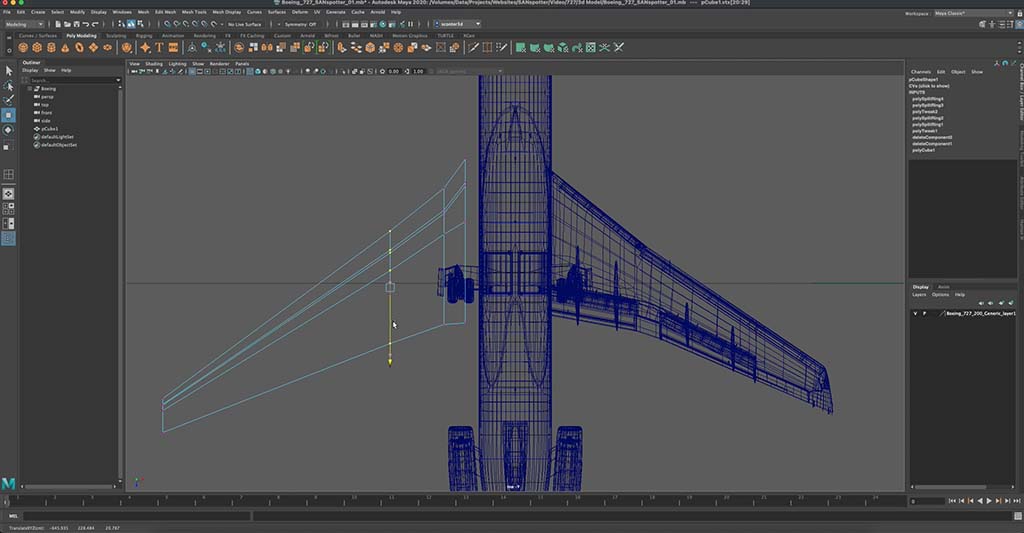The height and width of the screenshot is (533, 1024).
Task: Click the Maya logo icon at bottom-left
Action: pyautogui.click(x=9, y=483)
